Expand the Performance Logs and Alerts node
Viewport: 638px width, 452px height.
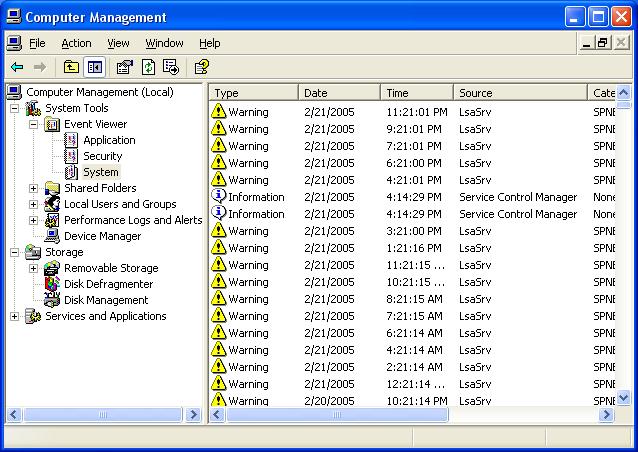pos(33,220)
